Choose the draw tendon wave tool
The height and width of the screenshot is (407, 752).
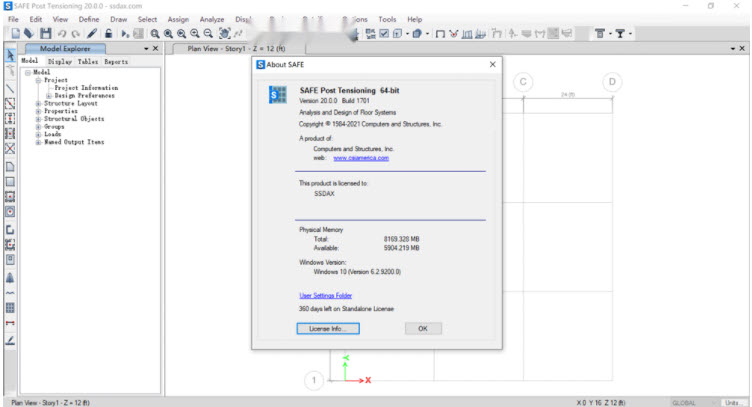point(10,293)
